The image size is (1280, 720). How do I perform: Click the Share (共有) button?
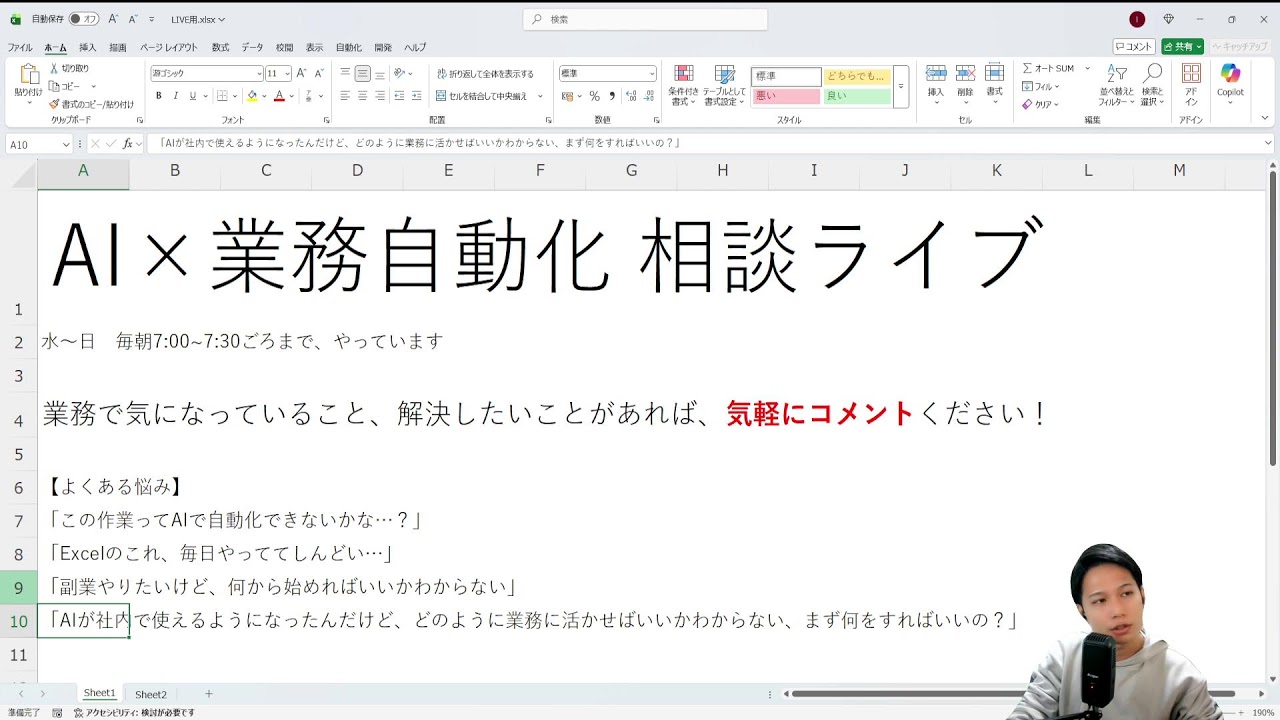coord(1181,47)
